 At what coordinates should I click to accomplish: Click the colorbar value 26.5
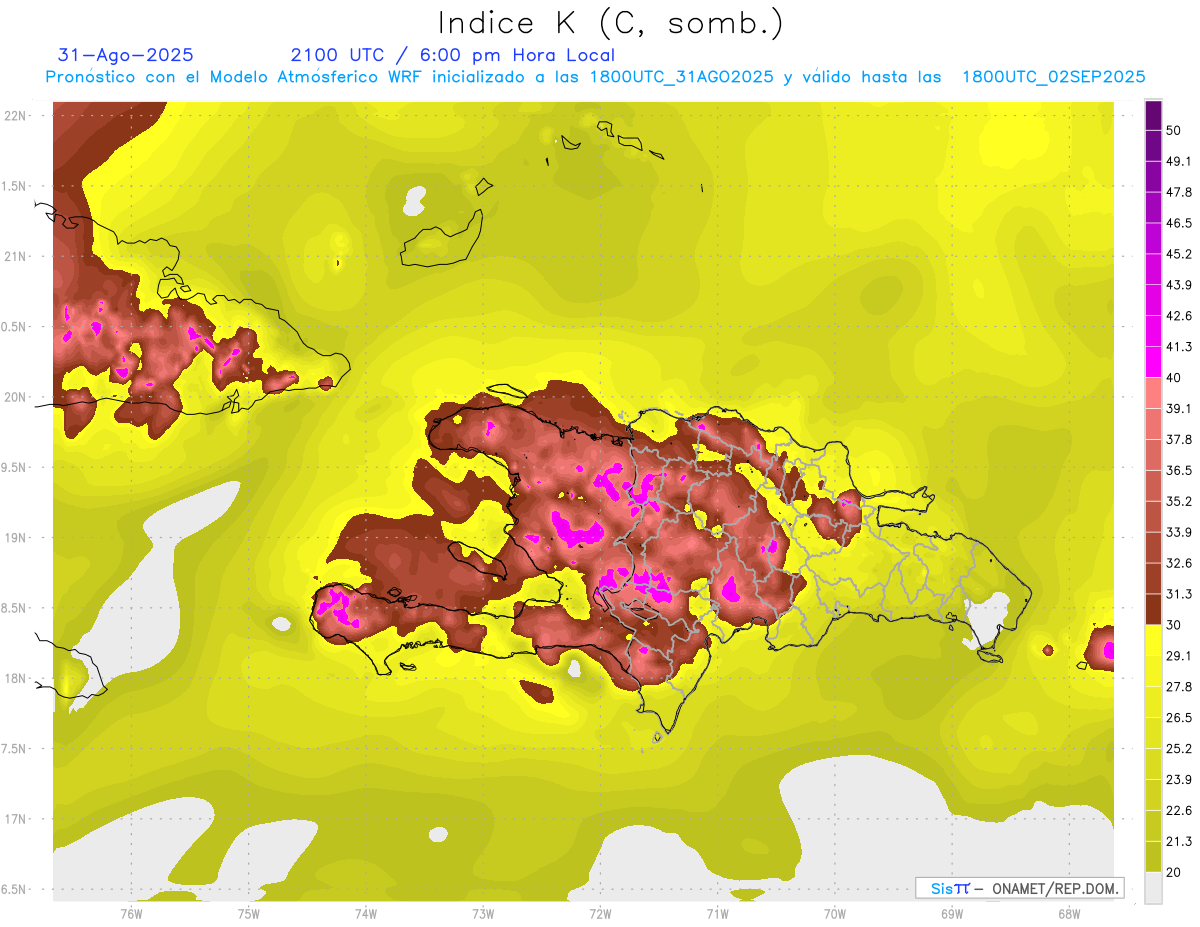pos(1178,718)
